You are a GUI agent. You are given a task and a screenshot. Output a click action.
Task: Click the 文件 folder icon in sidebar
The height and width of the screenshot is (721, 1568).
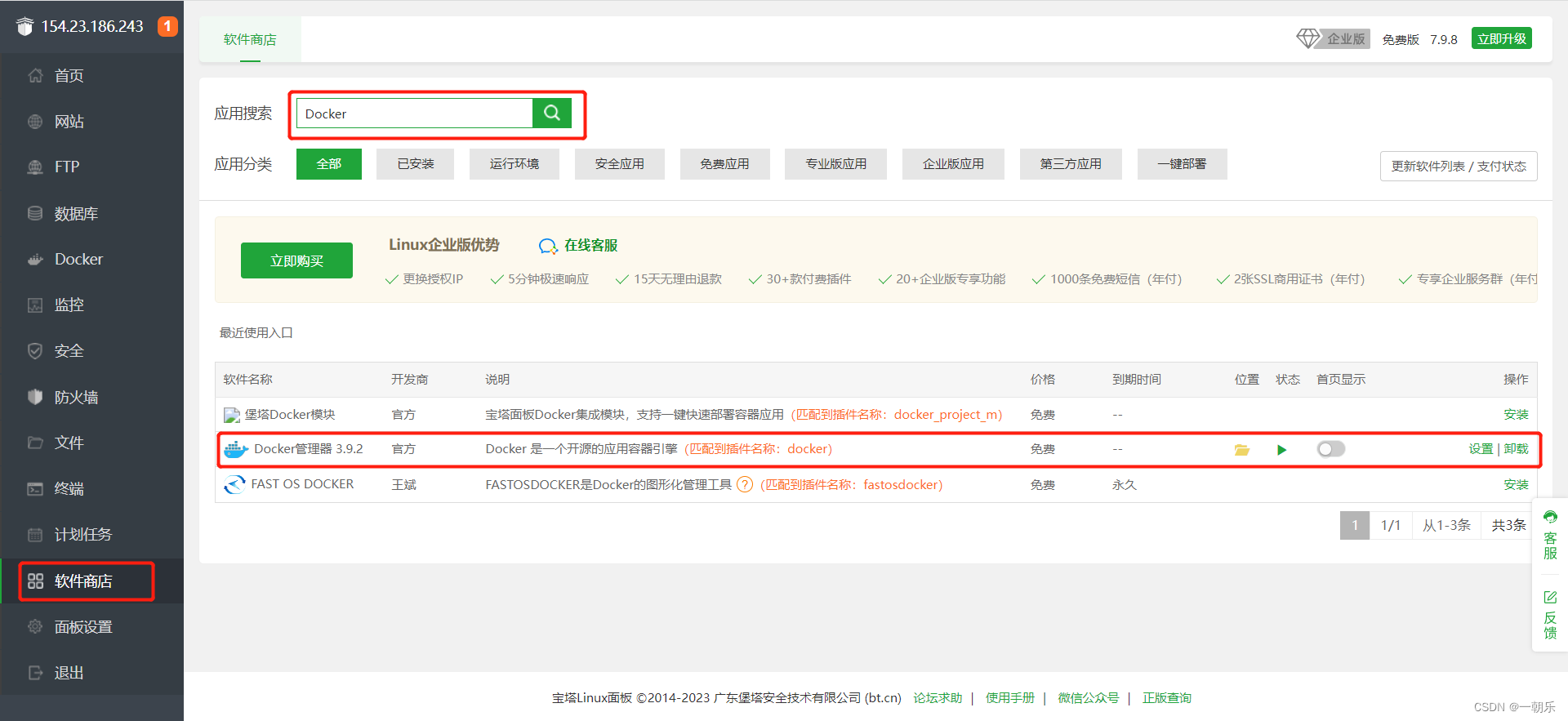click(35, 443)
